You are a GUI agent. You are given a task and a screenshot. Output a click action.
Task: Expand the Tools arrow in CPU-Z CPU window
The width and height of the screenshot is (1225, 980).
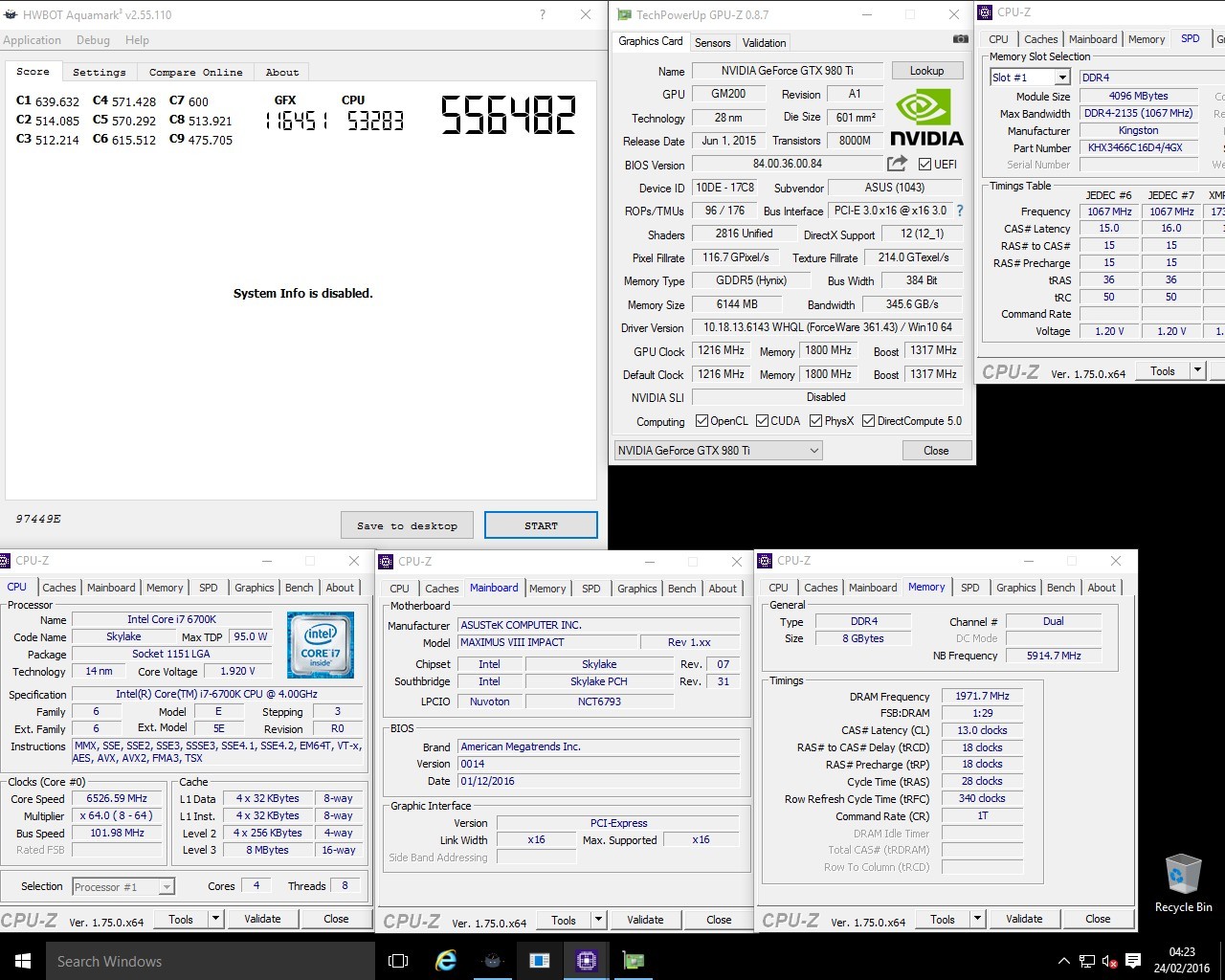pos(216,919)
